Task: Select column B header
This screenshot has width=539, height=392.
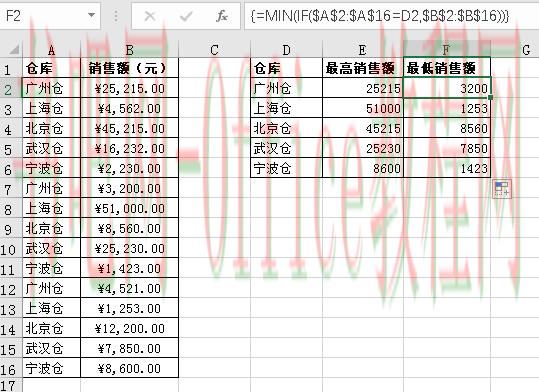Action: [130, 51]
